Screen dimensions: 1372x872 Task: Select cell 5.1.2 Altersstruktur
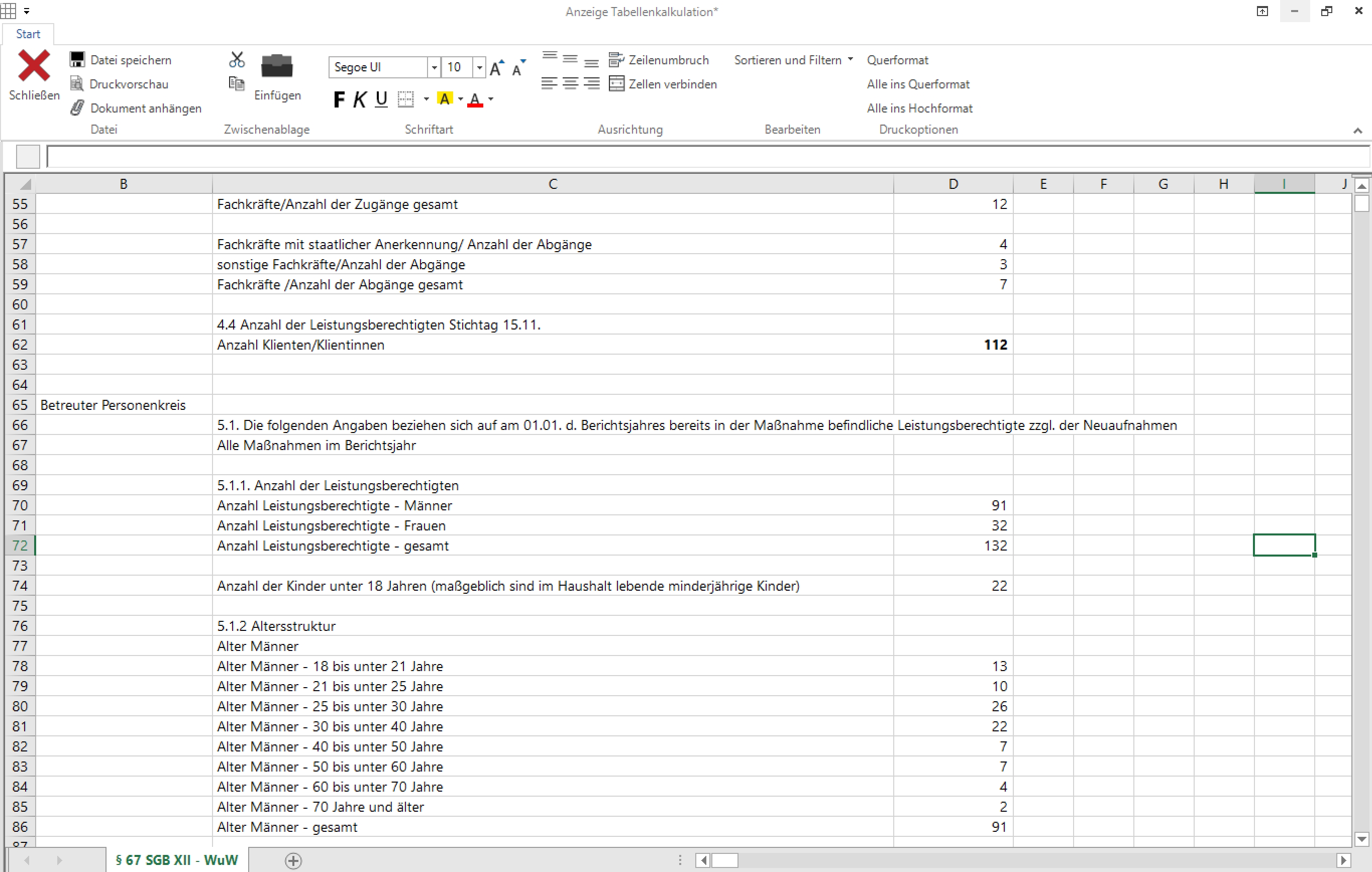553,626
